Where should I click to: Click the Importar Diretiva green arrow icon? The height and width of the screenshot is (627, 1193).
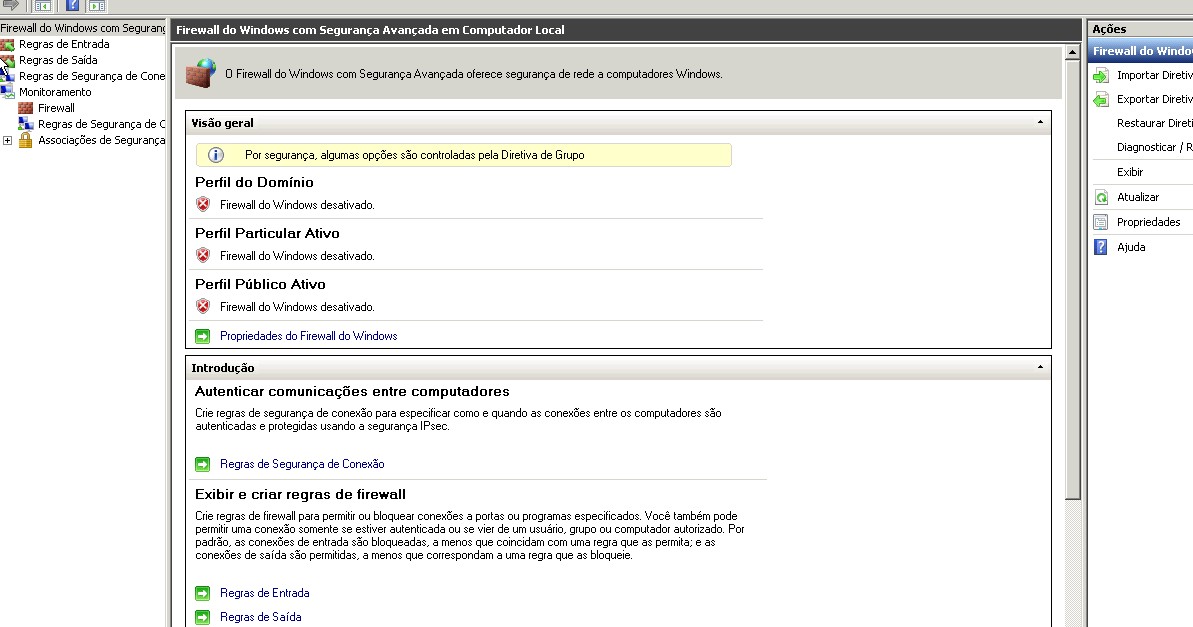[x=1101, y=75]
